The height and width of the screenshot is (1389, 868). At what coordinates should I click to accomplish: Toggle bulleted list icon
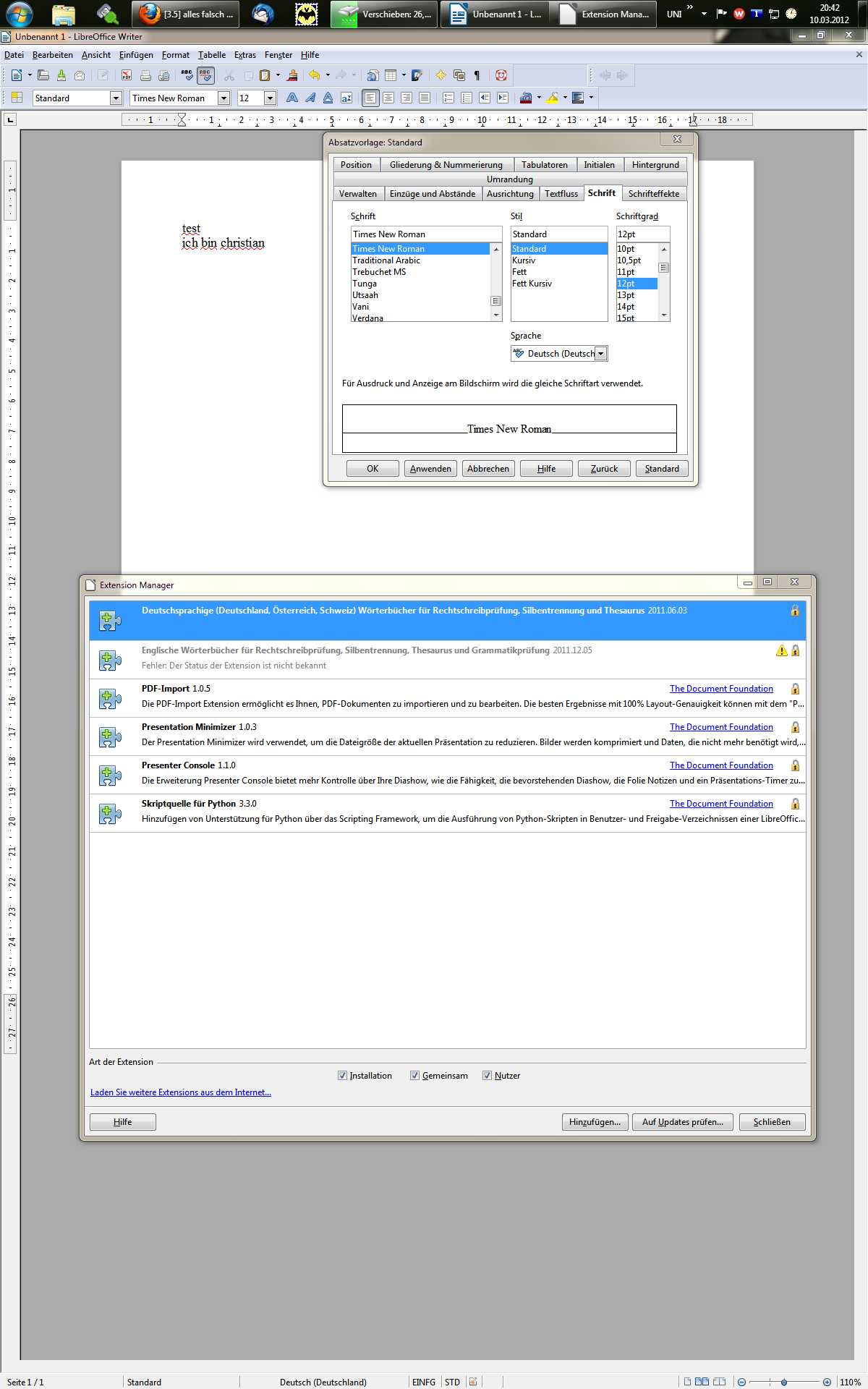pyautogui.click(x=467, y=98)
